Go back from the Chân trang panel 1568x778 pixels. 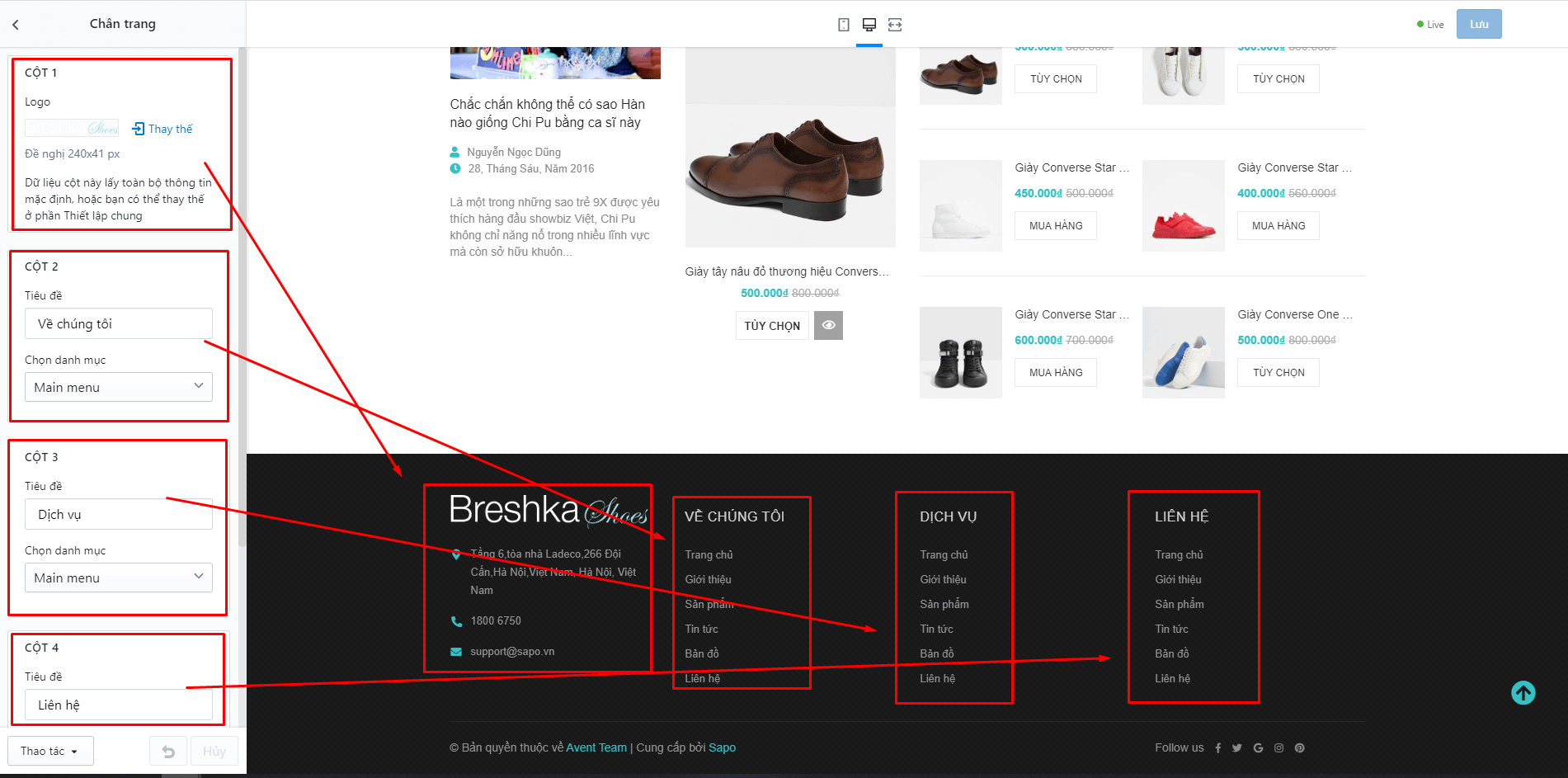pyautogui.click(x=16, y=24)
